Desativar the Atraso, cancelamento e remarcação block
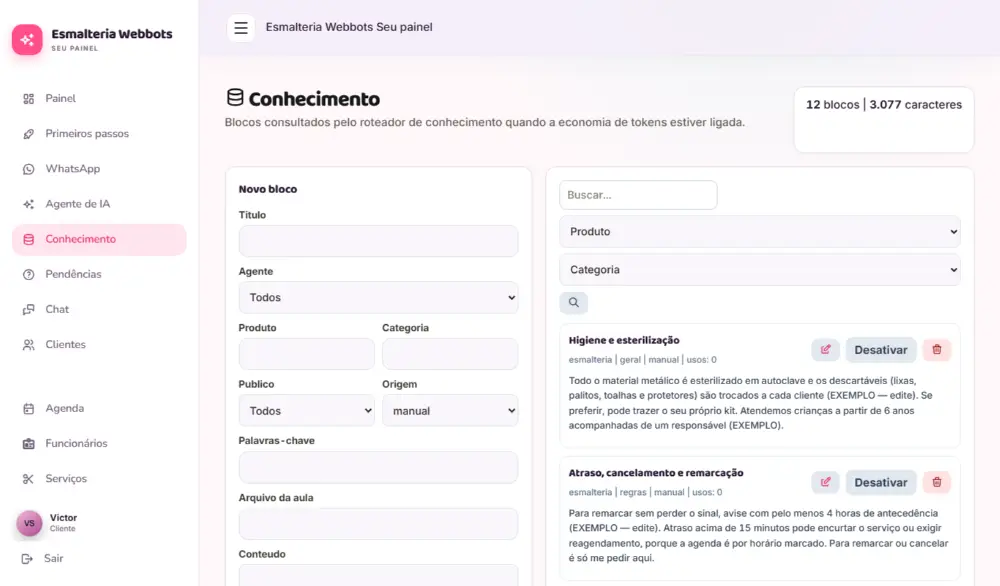The height and width of the screenshot is (586, 1000). click(881, 482)
